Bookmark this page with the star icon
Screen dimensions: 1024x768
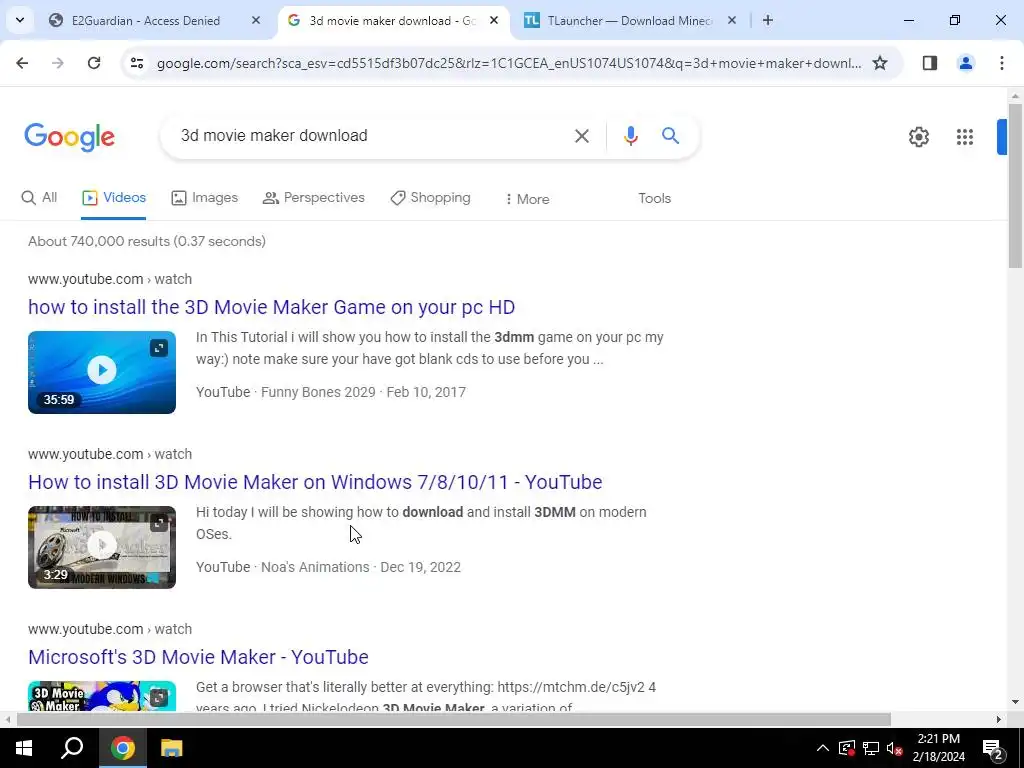880,63
